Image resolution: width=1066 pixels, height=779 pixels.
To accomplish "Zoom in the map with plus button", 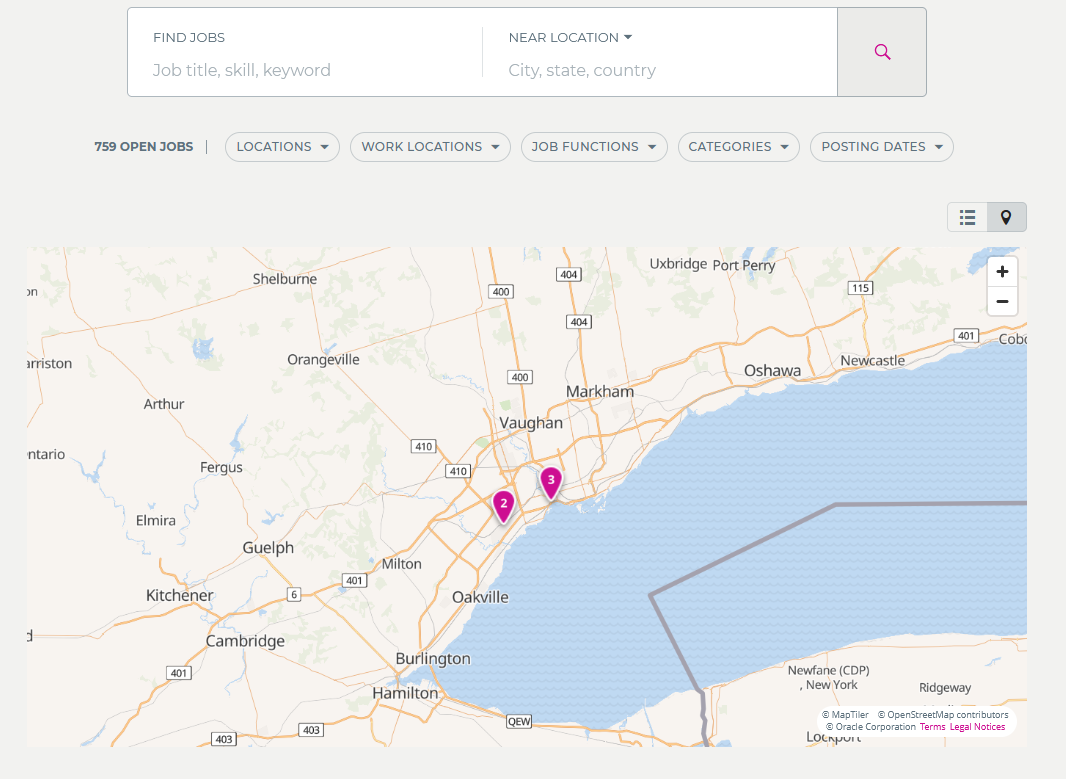I will pyautogui.click(x=1002, y=272).
